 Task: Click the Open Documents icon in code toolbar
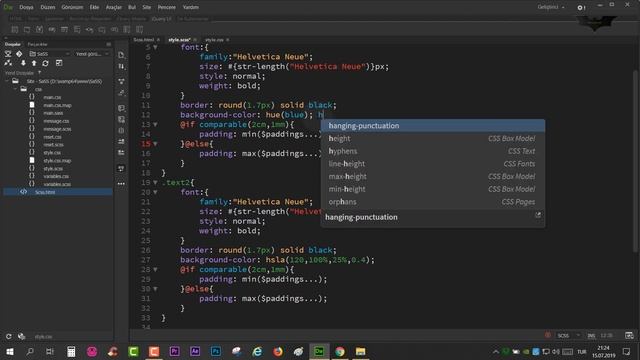tap(121, 55)
